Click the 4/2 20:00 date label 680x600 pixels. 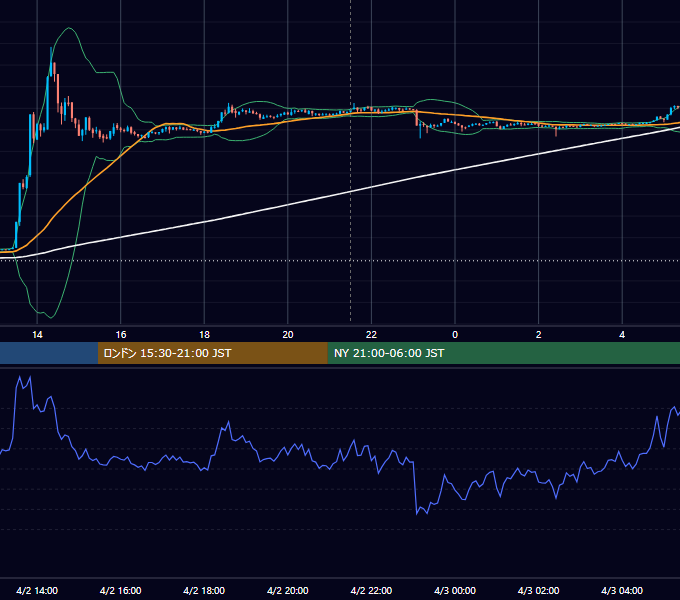(x=288, y=590)
